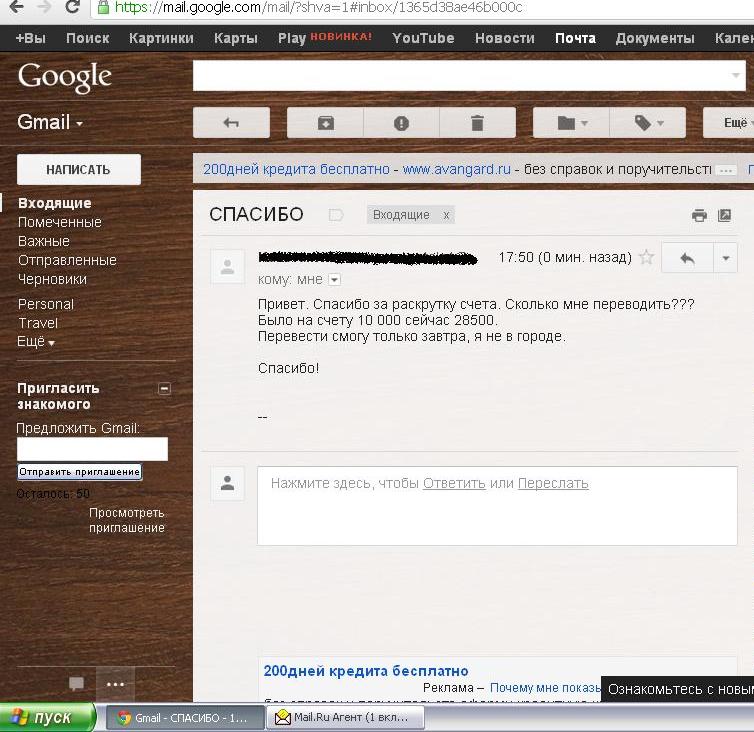Click browser forward arrow
The image size is (754, 732).
(45, 7)
